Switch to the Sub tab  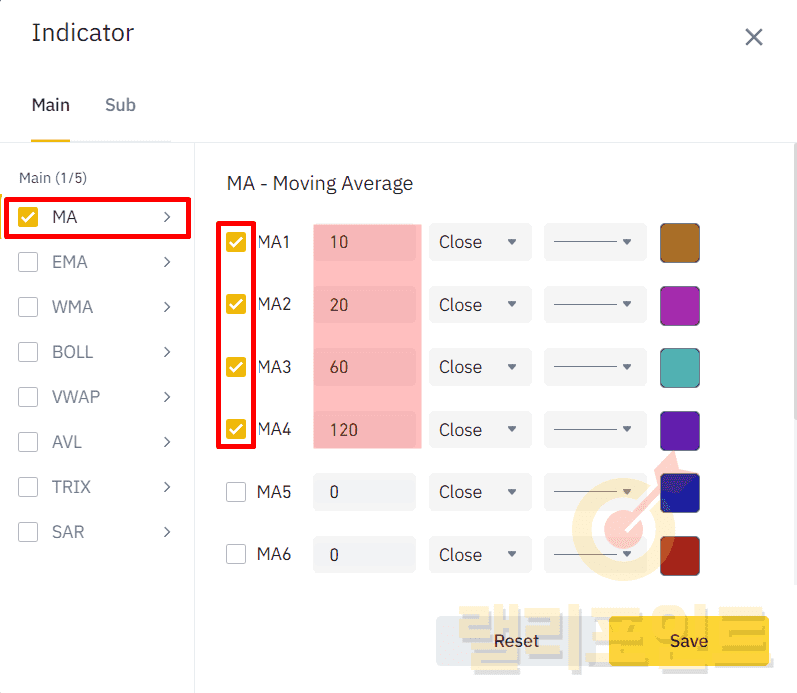click(120, 105)
